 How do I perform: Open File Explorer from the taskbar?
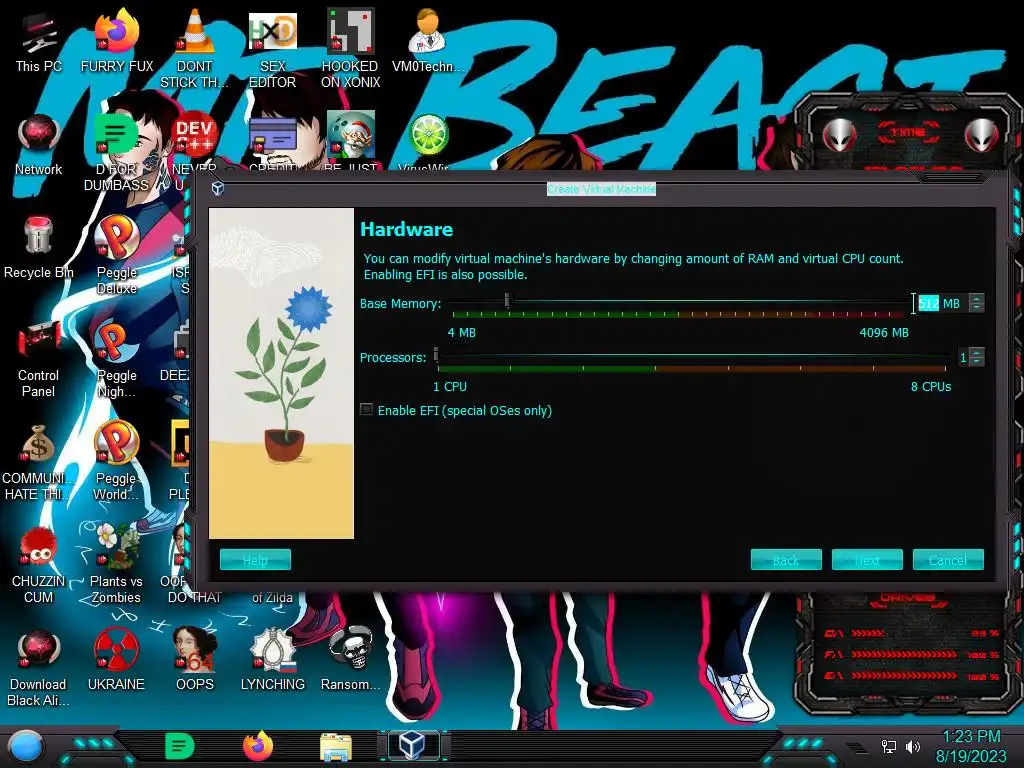point(336,746)
